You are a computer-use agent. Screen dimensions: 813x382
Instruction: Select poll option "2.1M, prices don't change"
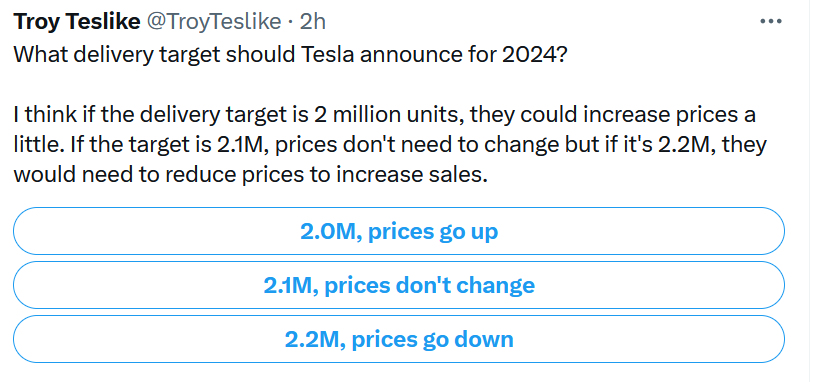point(399,285)
